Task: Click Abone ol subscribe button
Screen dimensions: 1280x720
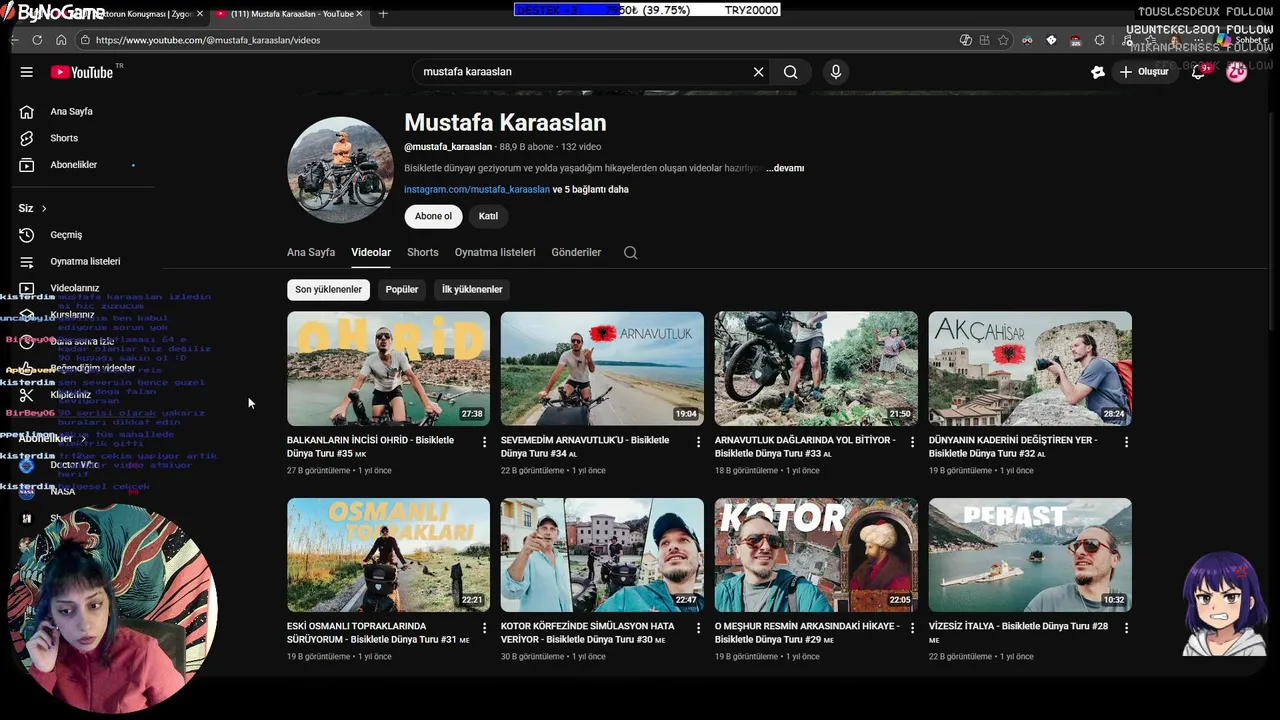Action: pyautogui.click(x=433, y=216)
